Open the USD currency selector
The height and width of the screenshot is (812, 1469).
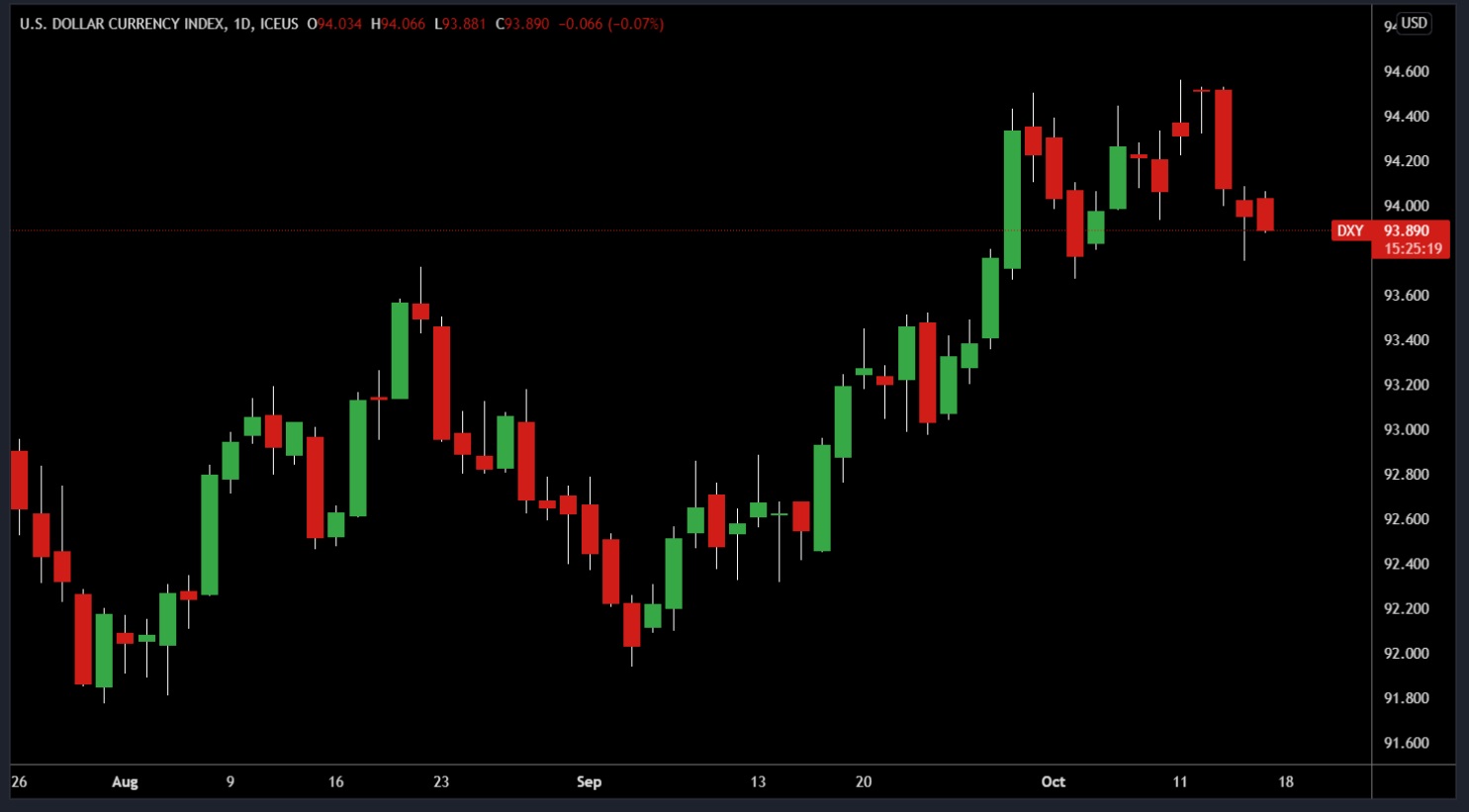1414,23
